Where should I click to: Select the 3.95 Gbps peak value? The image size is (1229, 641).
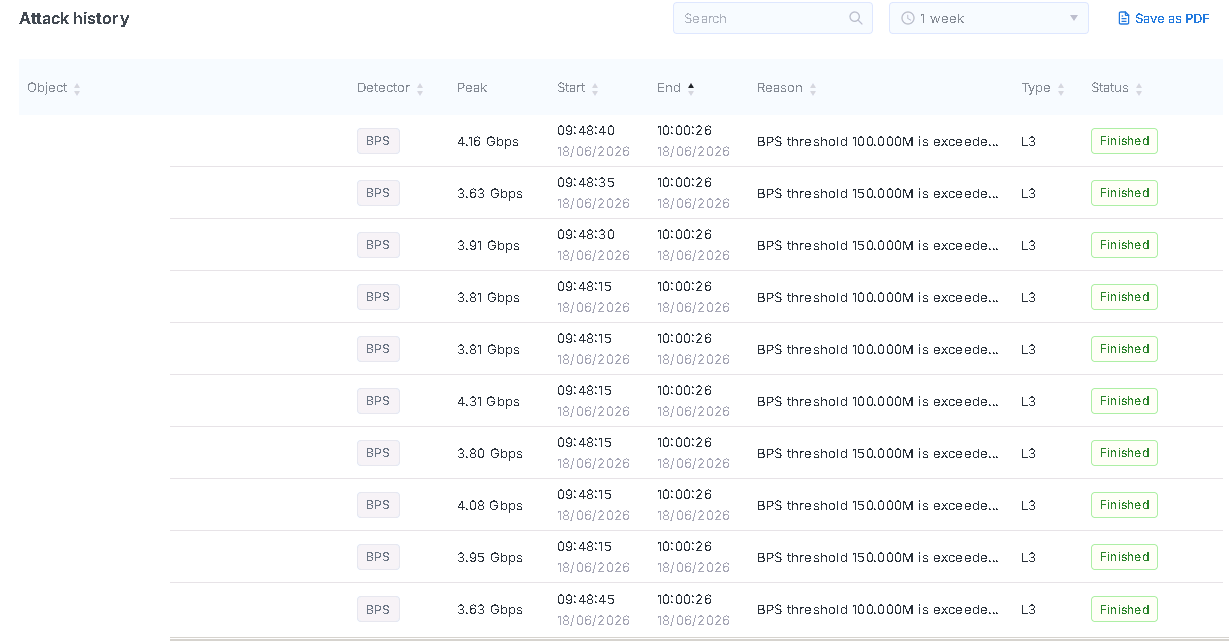click(490, 558)
